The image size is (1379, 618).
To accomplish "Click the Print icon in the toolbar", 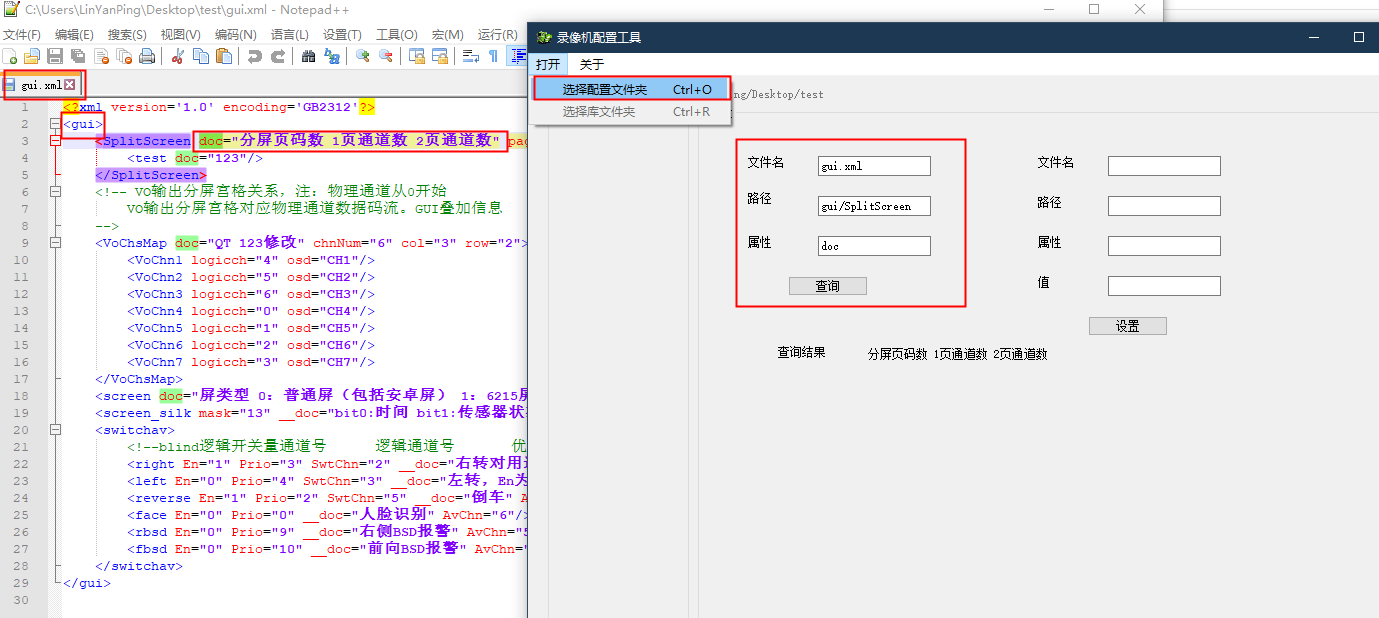I will pyautogui.click(x=148, y=55).
